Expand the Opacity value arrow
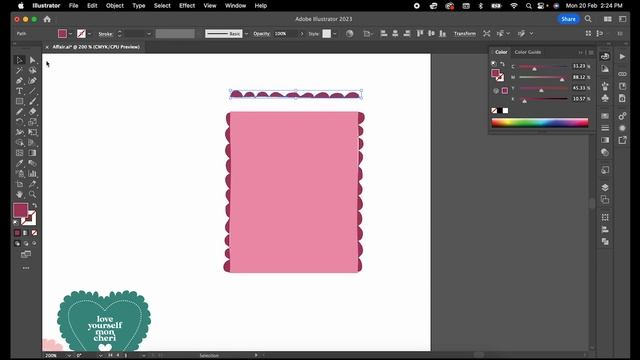This screenshot has width=640, height=360. coord(302,34)
